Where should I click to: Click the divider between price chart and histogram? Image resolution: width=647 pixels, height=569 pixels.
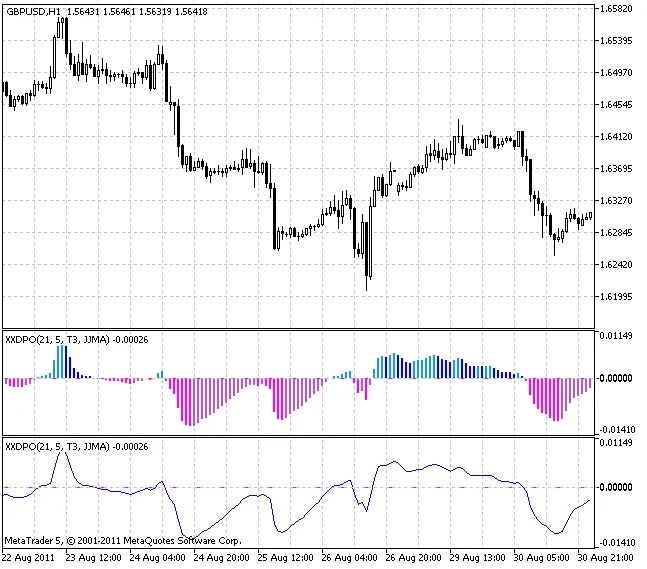tap(300, 328)
